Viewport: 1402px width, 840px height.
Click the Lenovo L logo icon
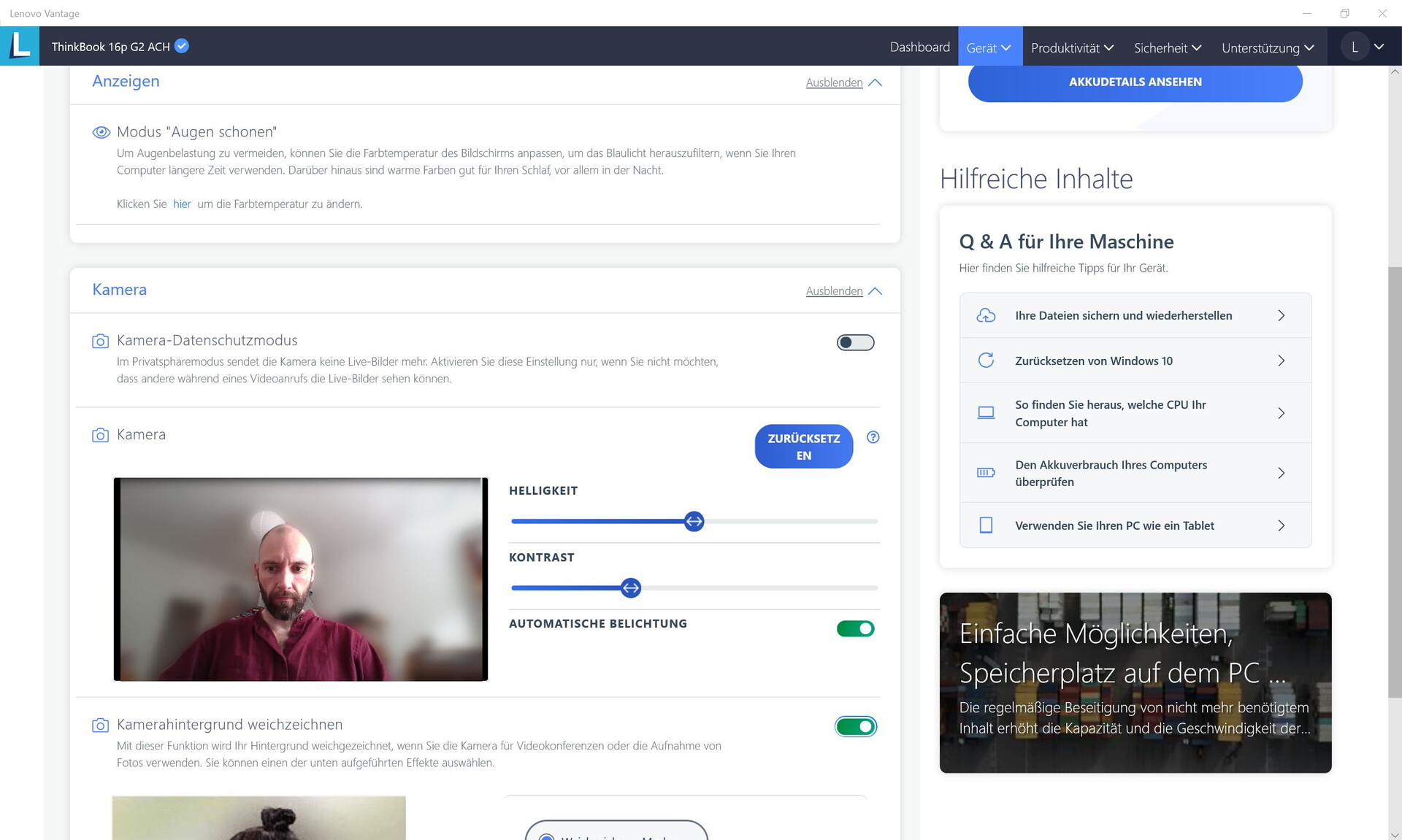click(x=20, y=46)
